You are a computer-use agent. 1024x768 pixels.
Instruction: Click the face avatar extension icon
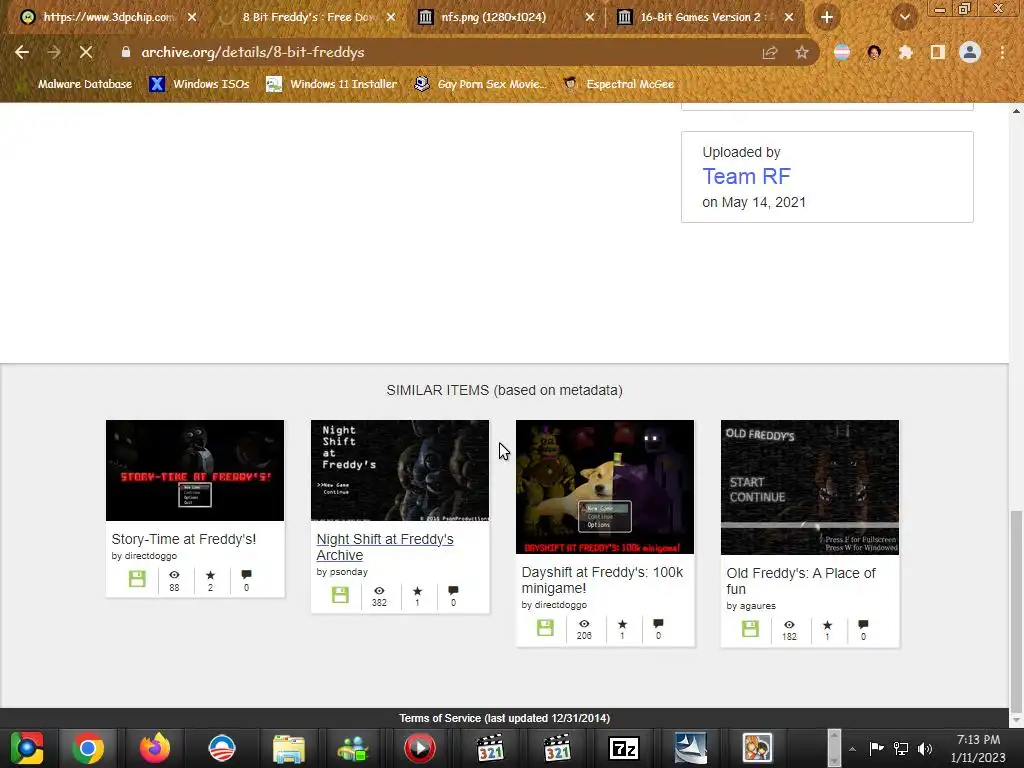pyautogui.click(x=874, y=52)
